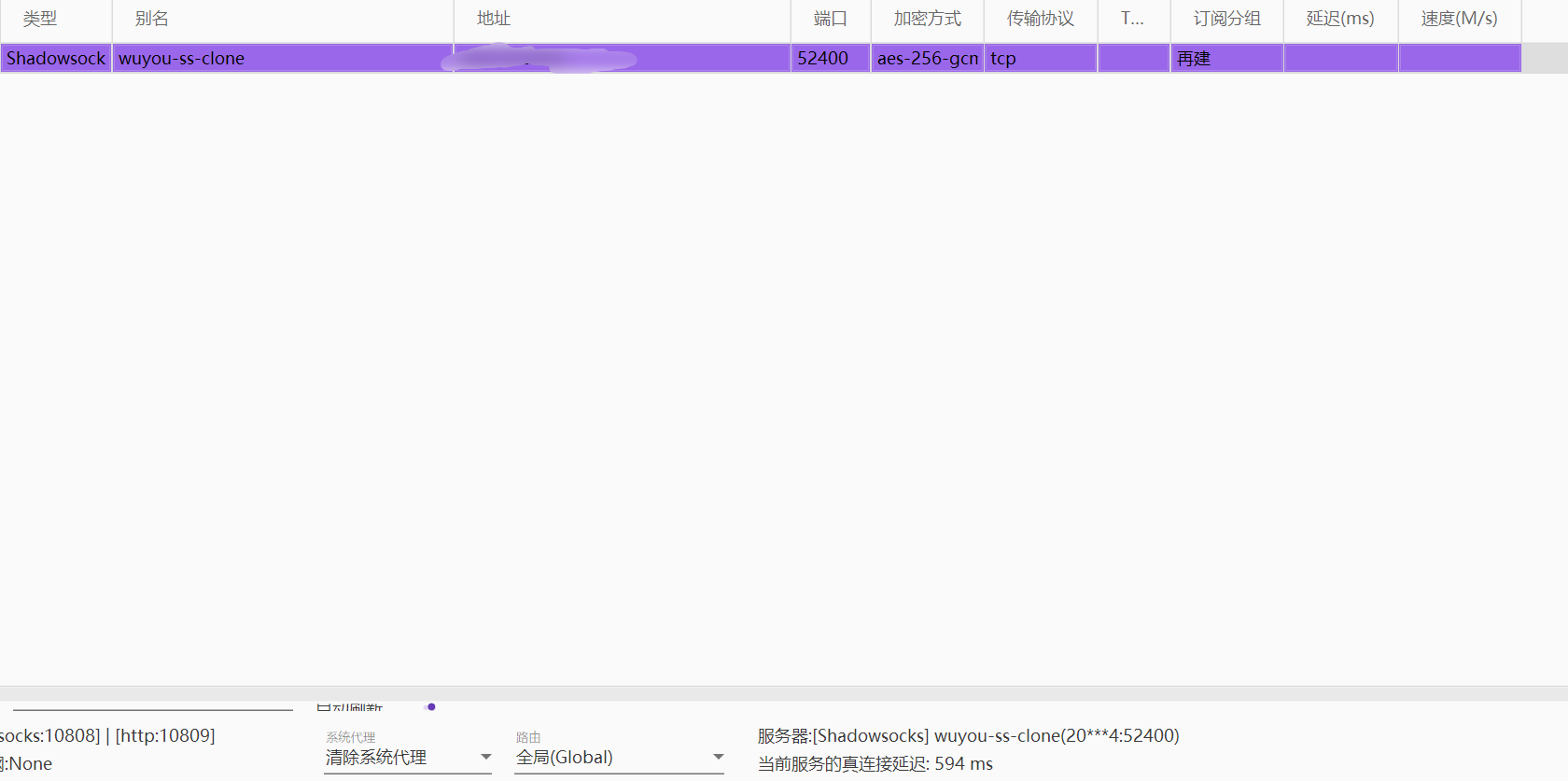1568x781 pixels.
Task: Click the 传输协议 column header
Action: 1040,19
